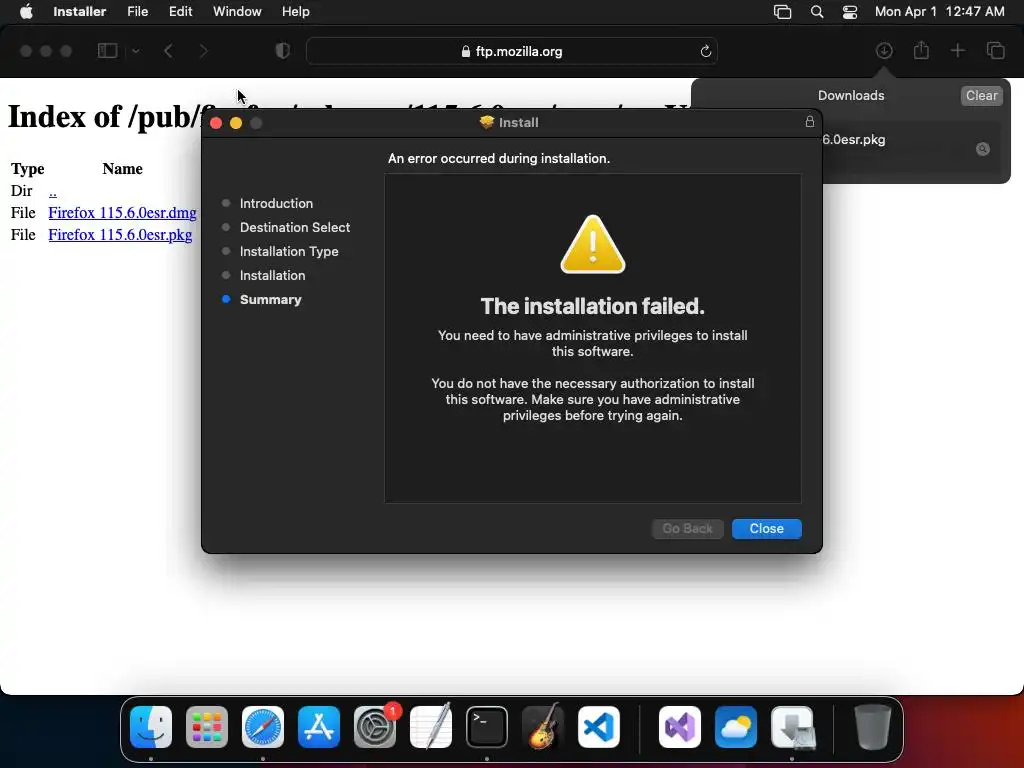Image resolution: width=1024 pixels, height=768 pixels.
Task: Open System Settings from the Dock
Action: tap(375, 727)
